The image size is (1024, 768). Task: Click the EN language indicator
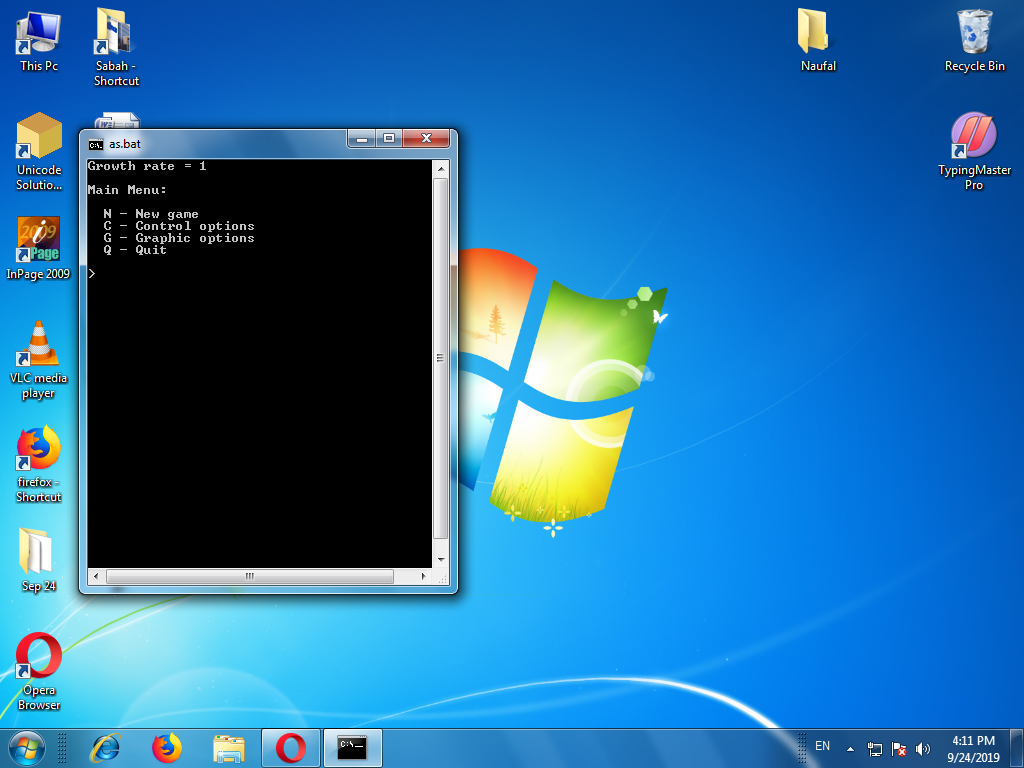(x=822, y=746)
